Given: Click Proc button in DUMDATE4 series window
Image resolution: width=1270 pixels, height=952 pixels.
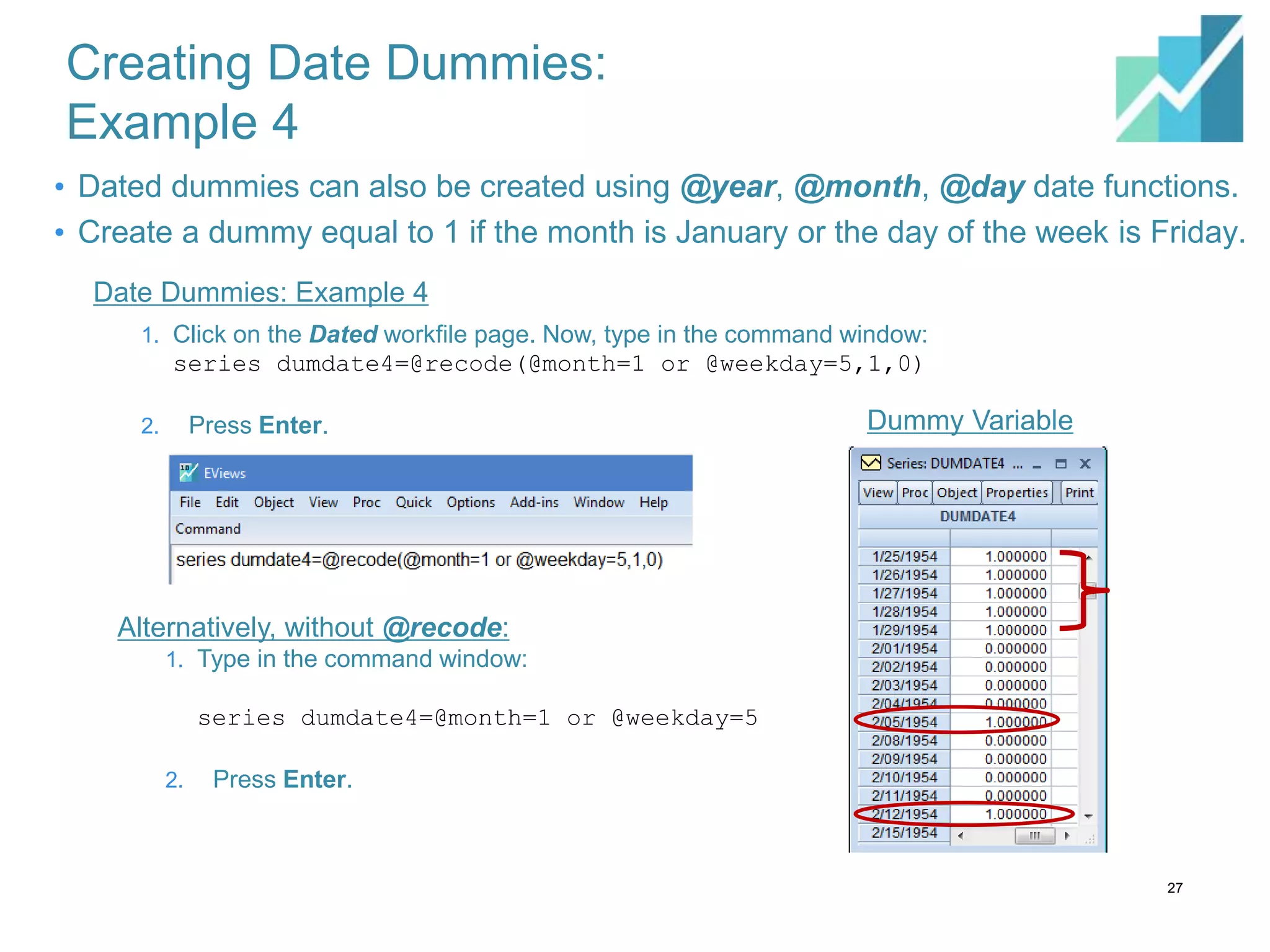Looking at the screenshot, I should (x=915, y=493).
